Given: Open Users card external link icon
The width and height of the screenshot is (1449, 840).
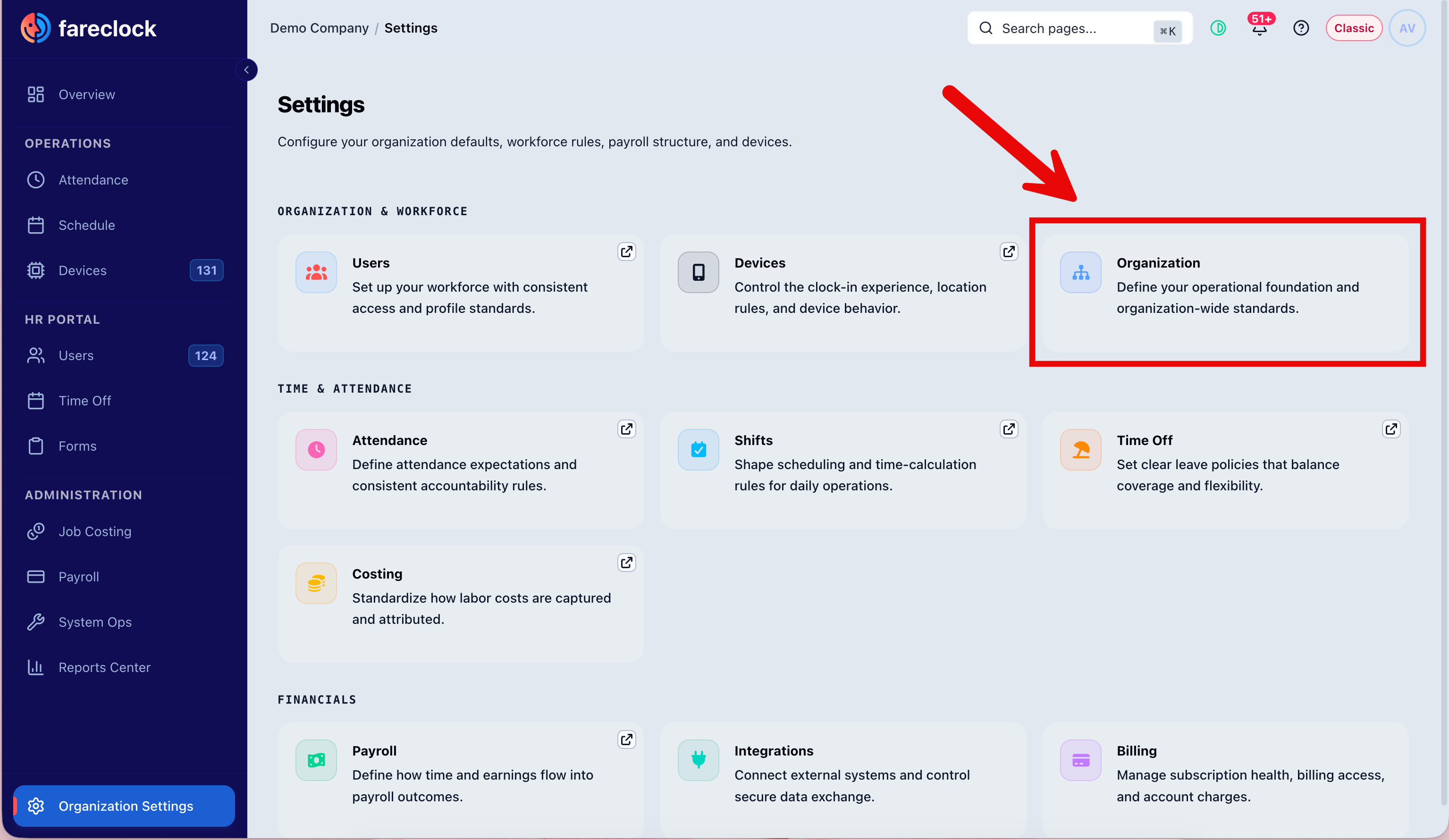Looking at the screenshot, I should click(626, 252).
